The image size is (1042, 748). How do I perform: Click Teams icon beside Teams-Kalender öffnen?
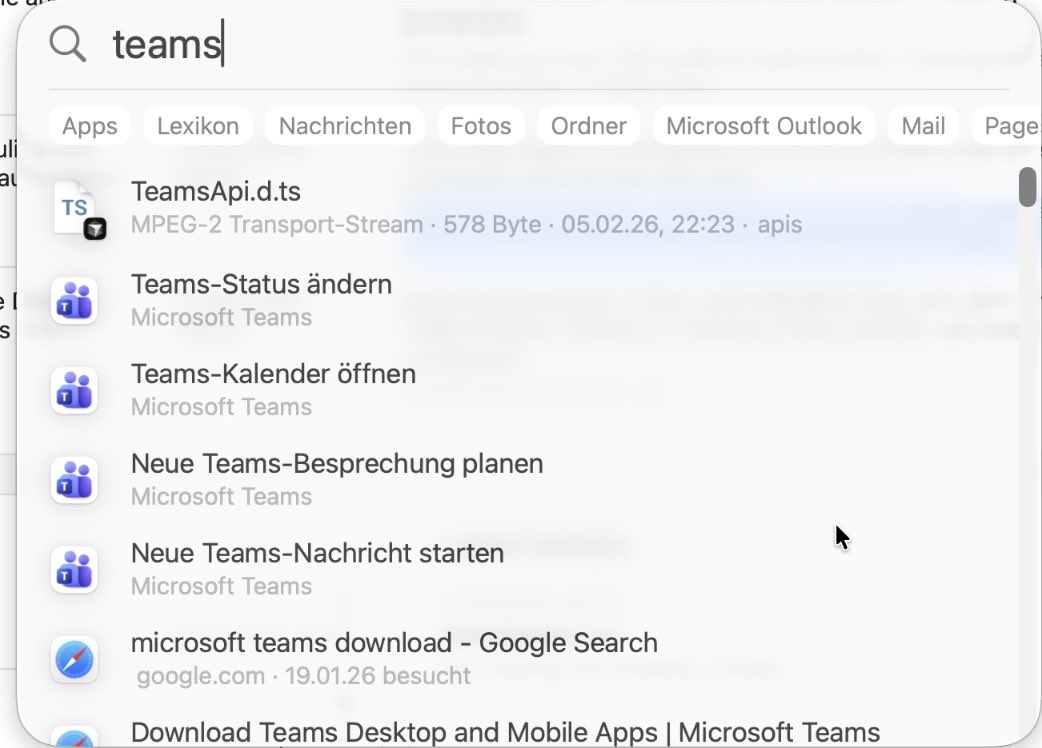[74, 391]
